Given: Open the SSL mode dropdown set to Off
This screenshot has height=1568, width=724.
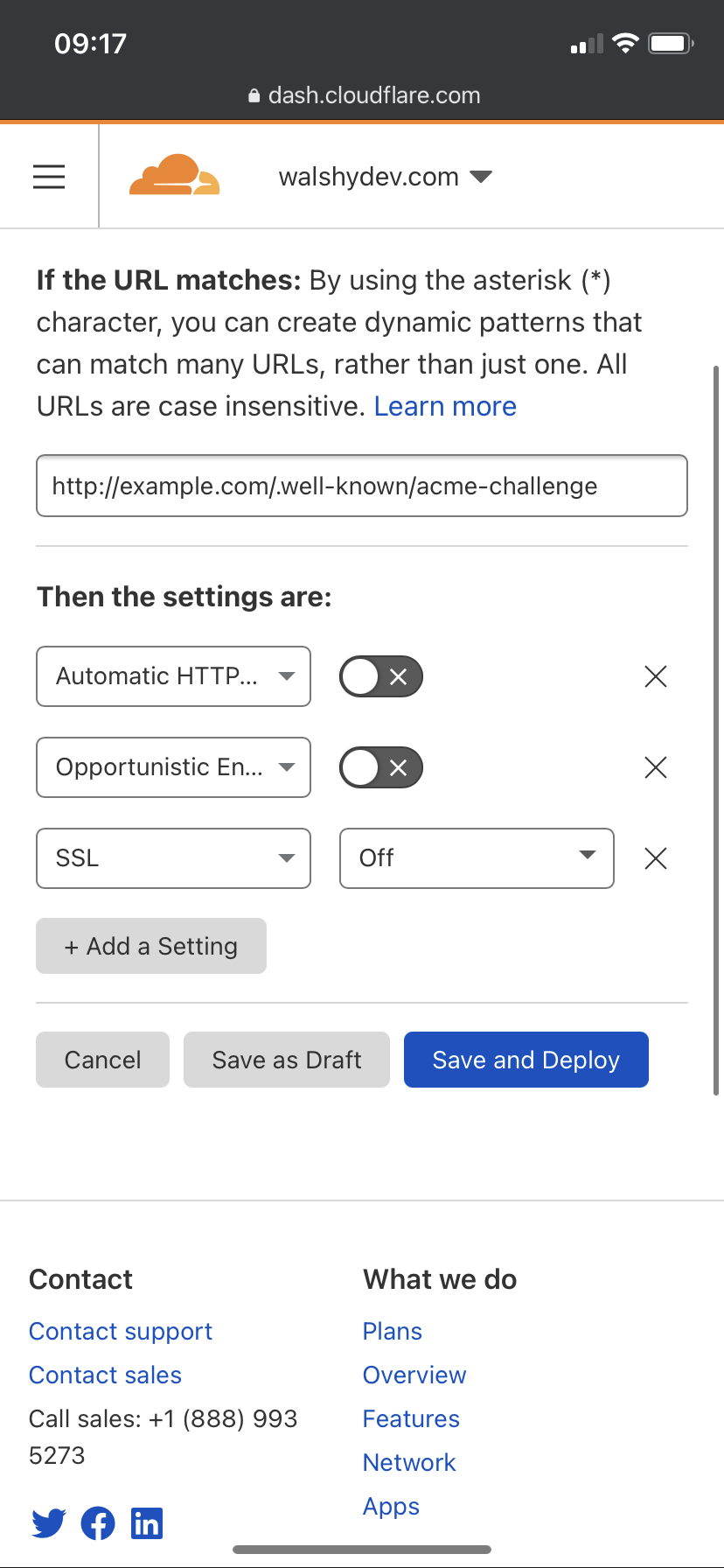Looking at the screenshot, I should (477, 858).
